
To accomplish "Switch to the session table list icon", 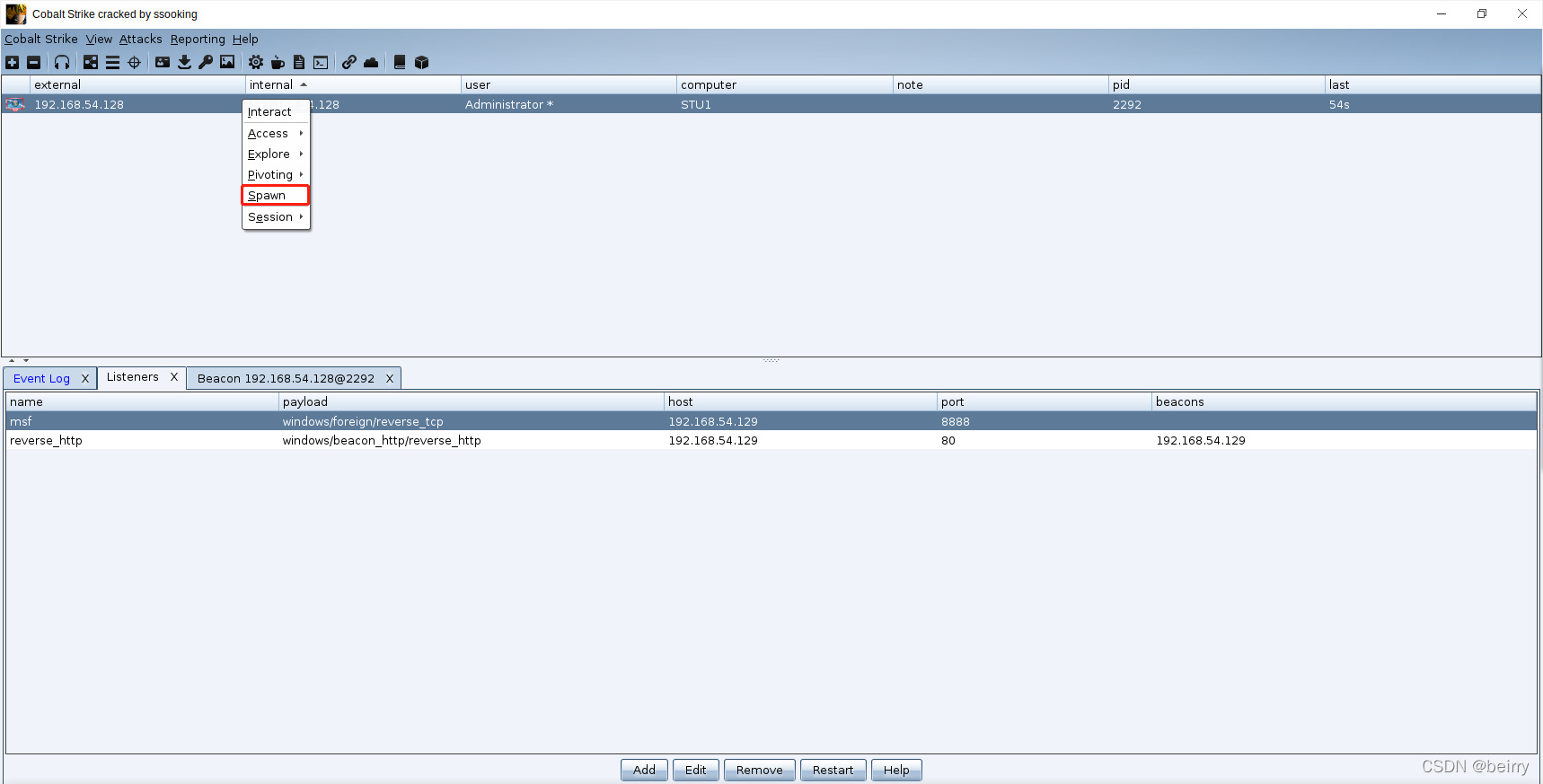I will tap(112, 62).
